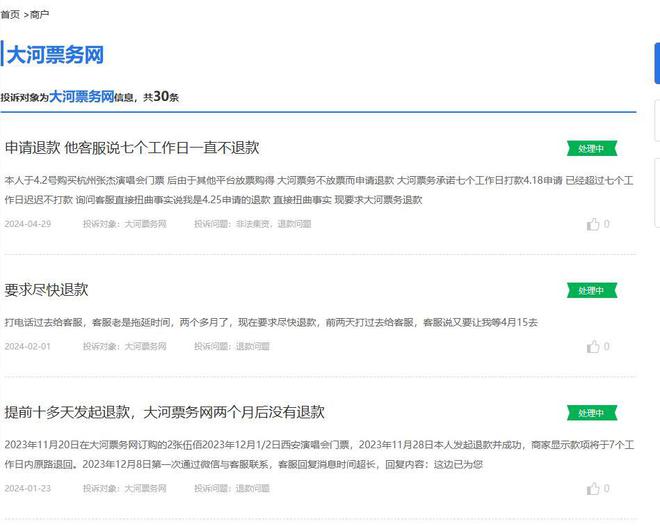Open the blue 大河票务网 link in summary line
Screen dimensions: 660x529
(81, 97)
